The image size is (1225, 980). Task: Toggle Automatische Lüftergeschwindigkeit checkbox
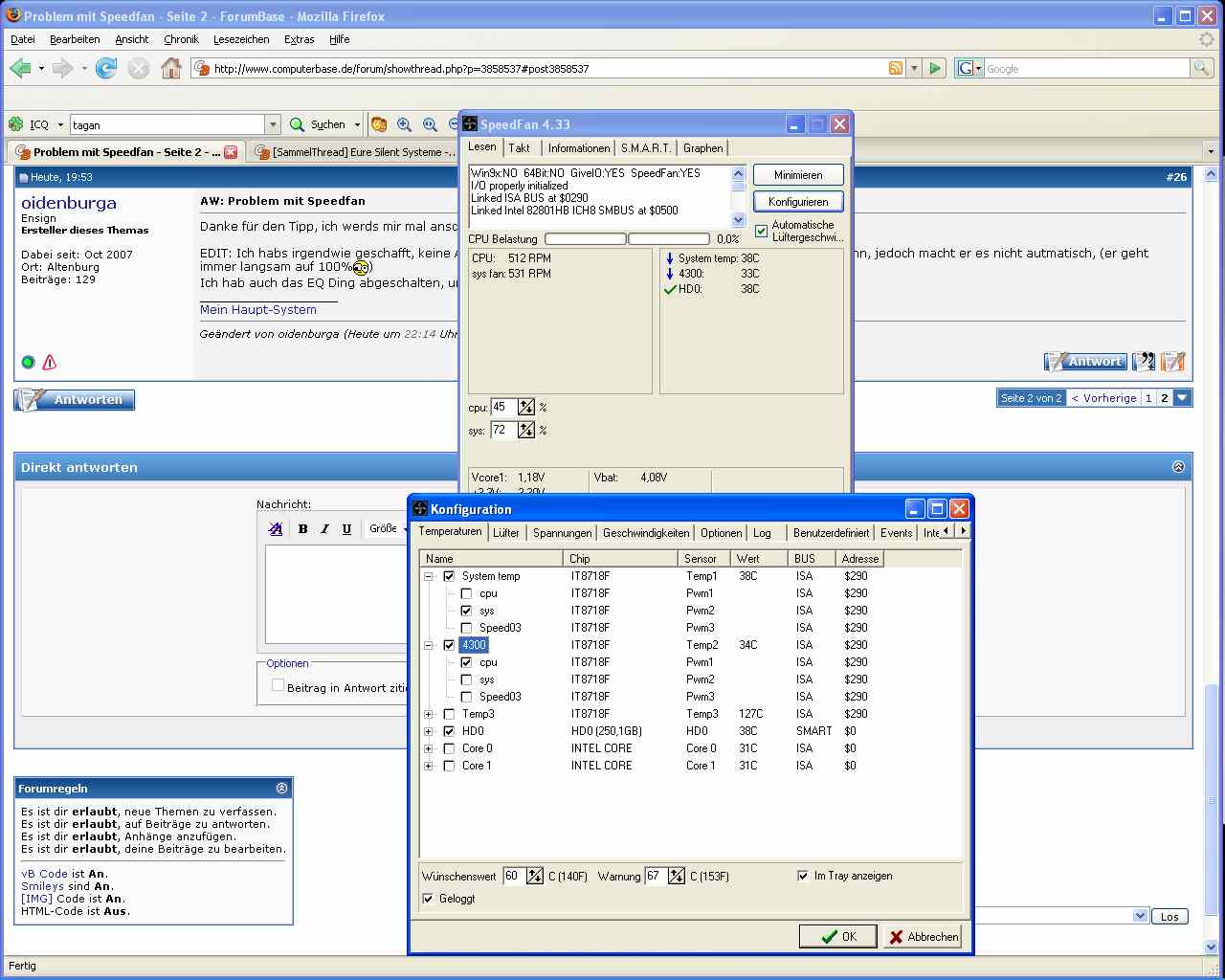[762, 232]
